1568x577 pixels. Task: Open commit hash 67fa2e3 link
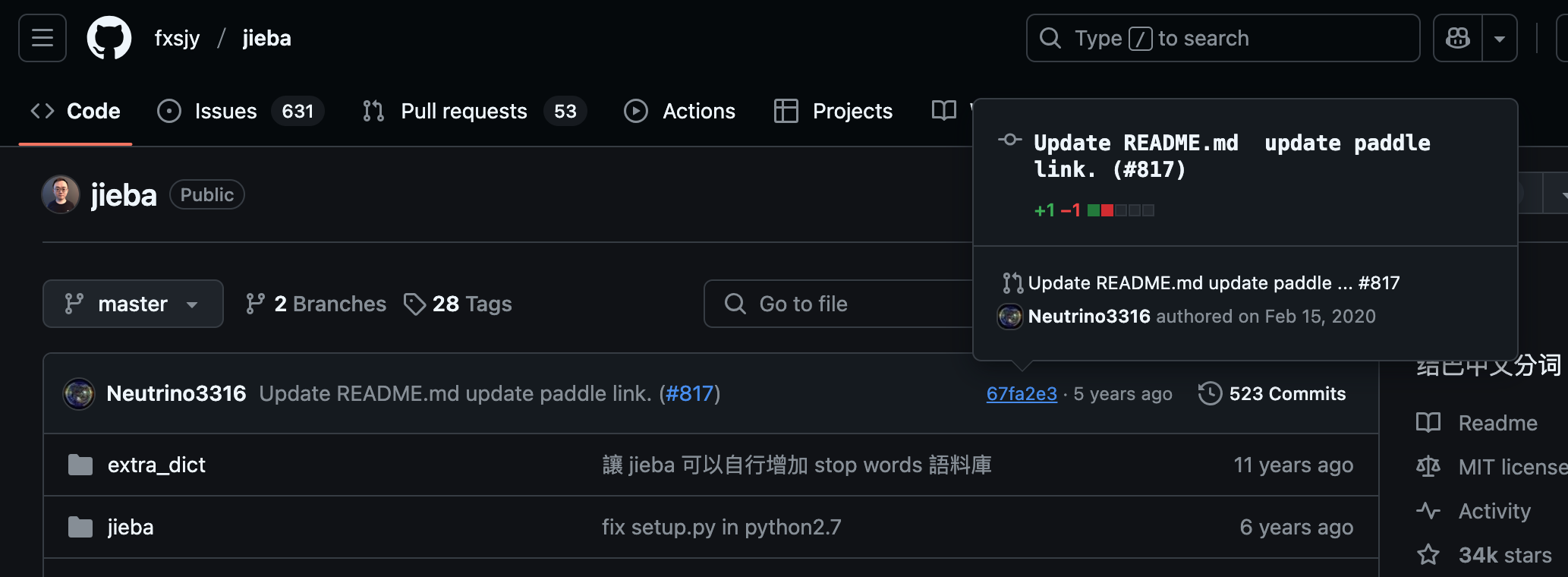1022,394
